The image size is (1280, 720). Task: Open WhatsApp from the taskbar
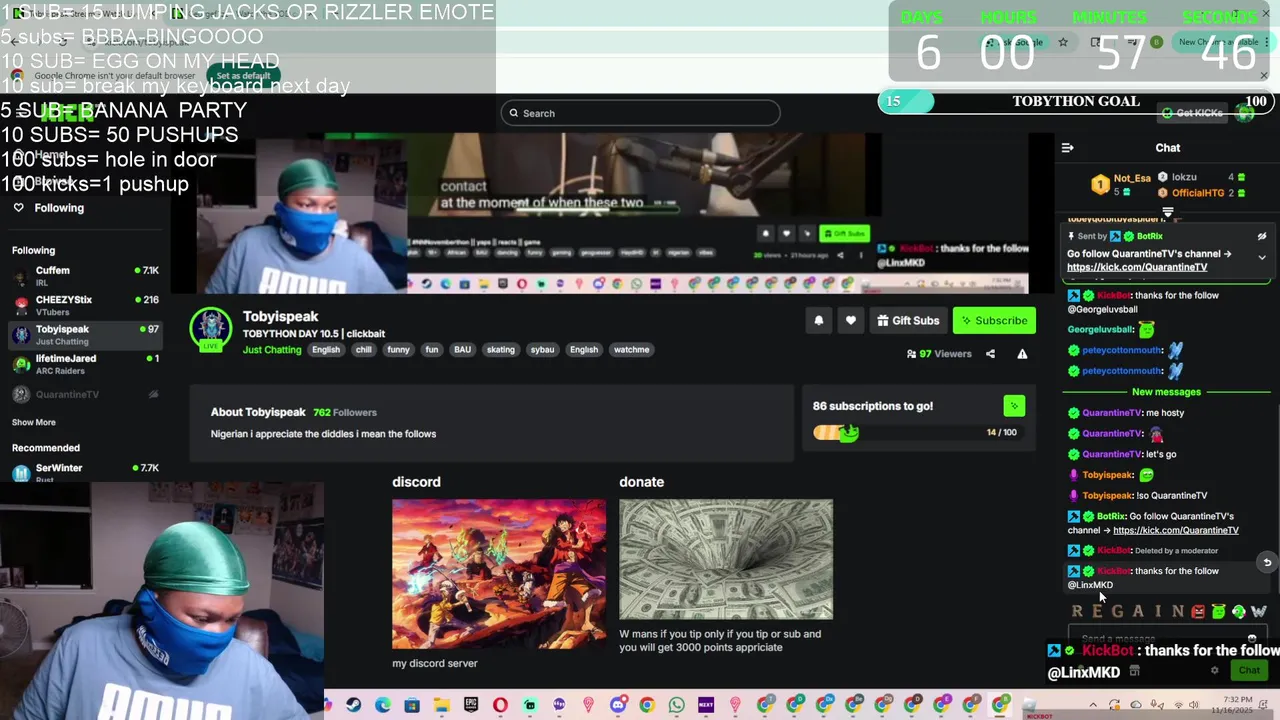(676, 705)
